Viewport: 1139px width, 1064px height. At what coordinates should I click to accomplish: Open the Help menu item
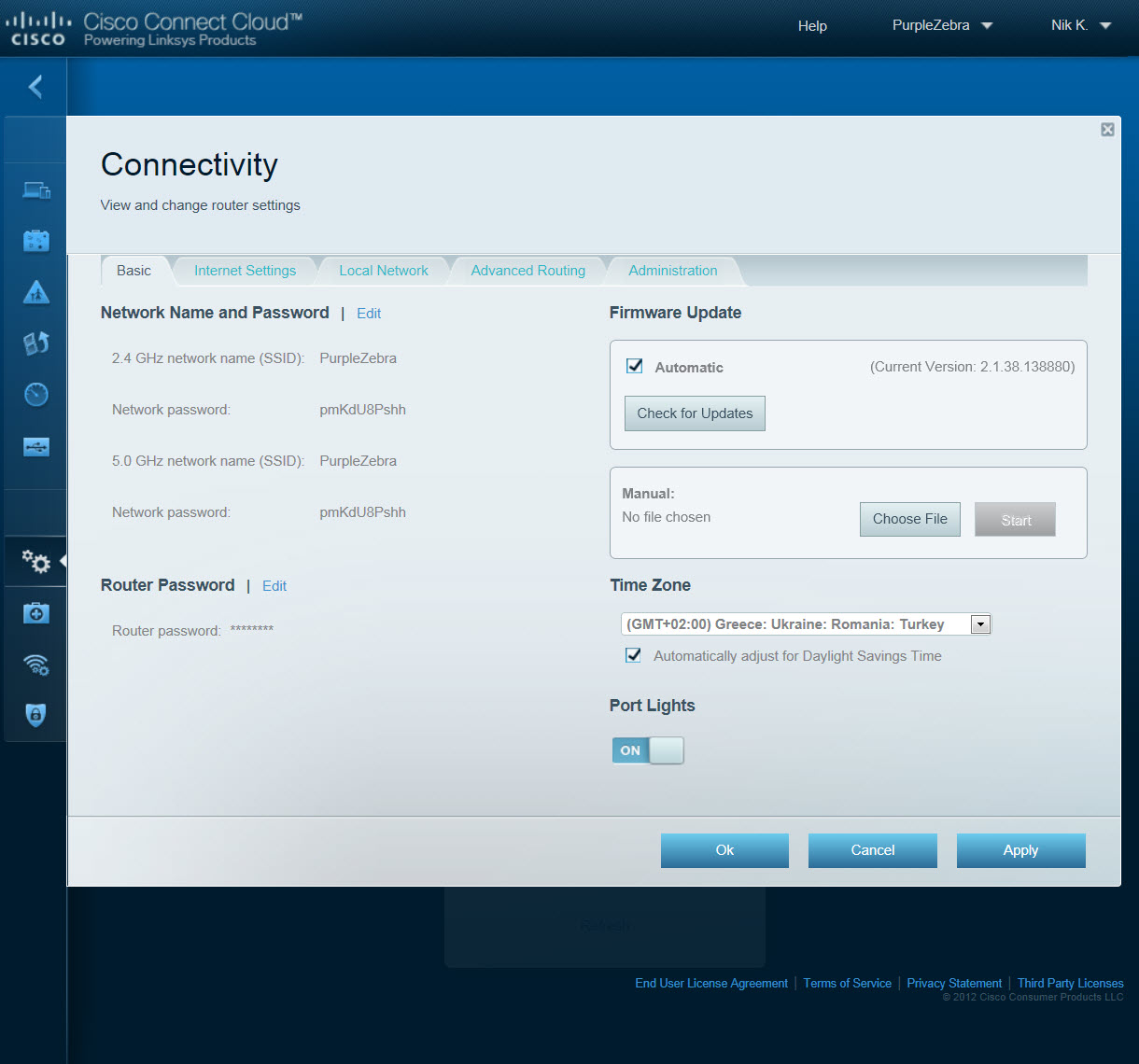(x=812, y=26)
